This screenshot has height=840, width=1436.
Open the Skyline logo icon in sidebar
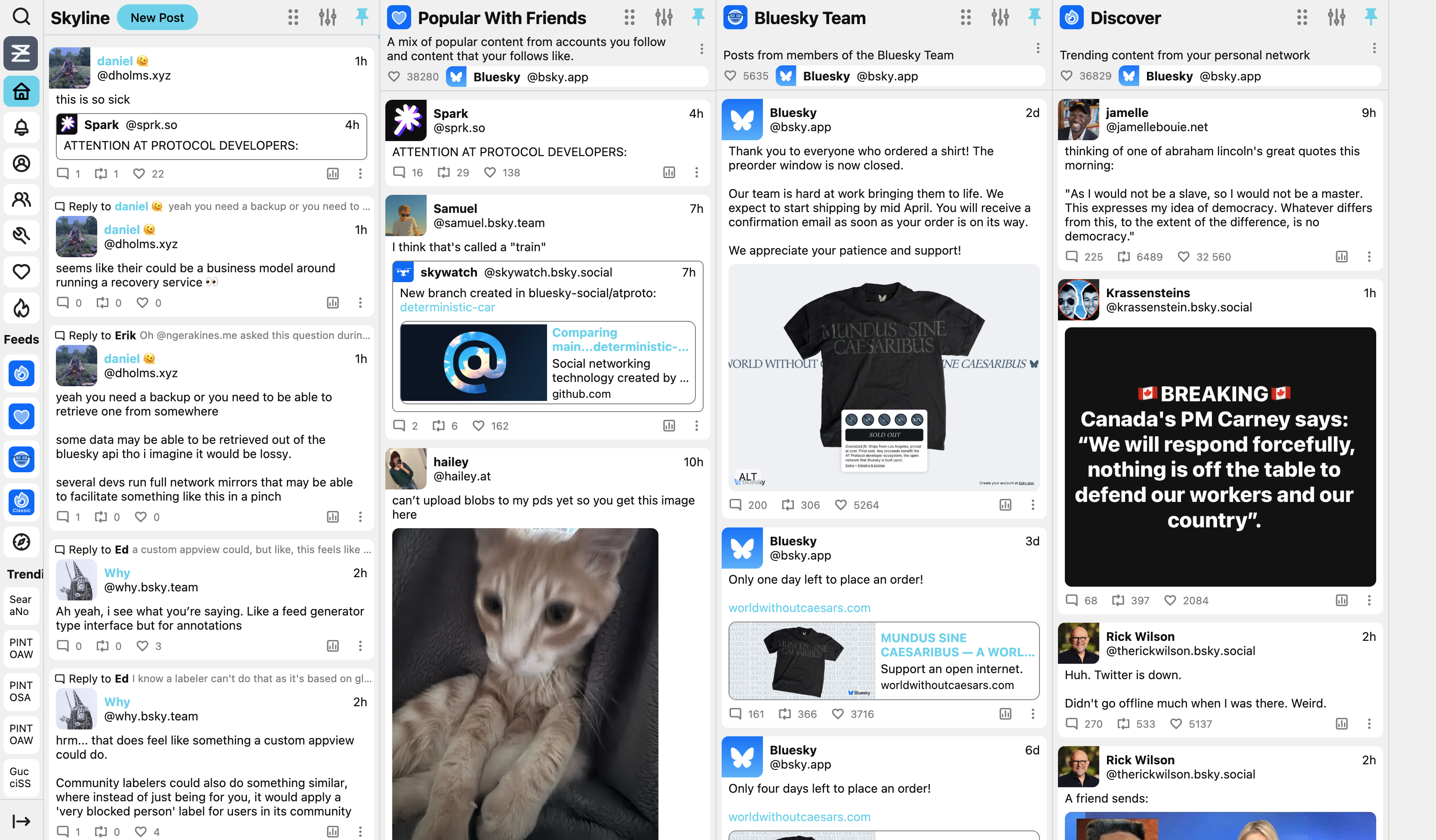[x=21, y=54]
